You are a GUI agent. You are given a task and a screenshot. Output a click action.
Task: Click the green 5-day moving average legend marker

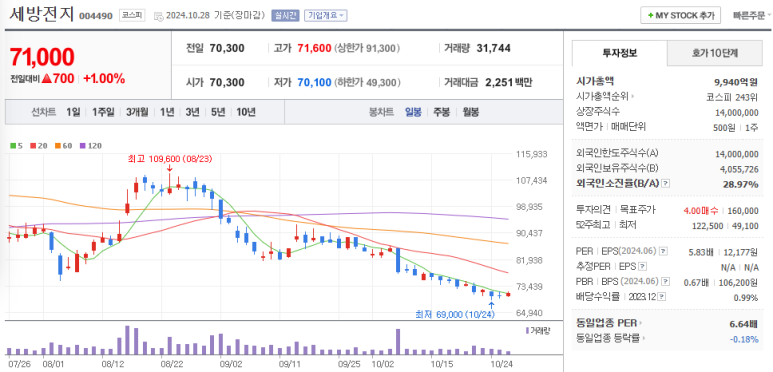click(x=13, y=146)
